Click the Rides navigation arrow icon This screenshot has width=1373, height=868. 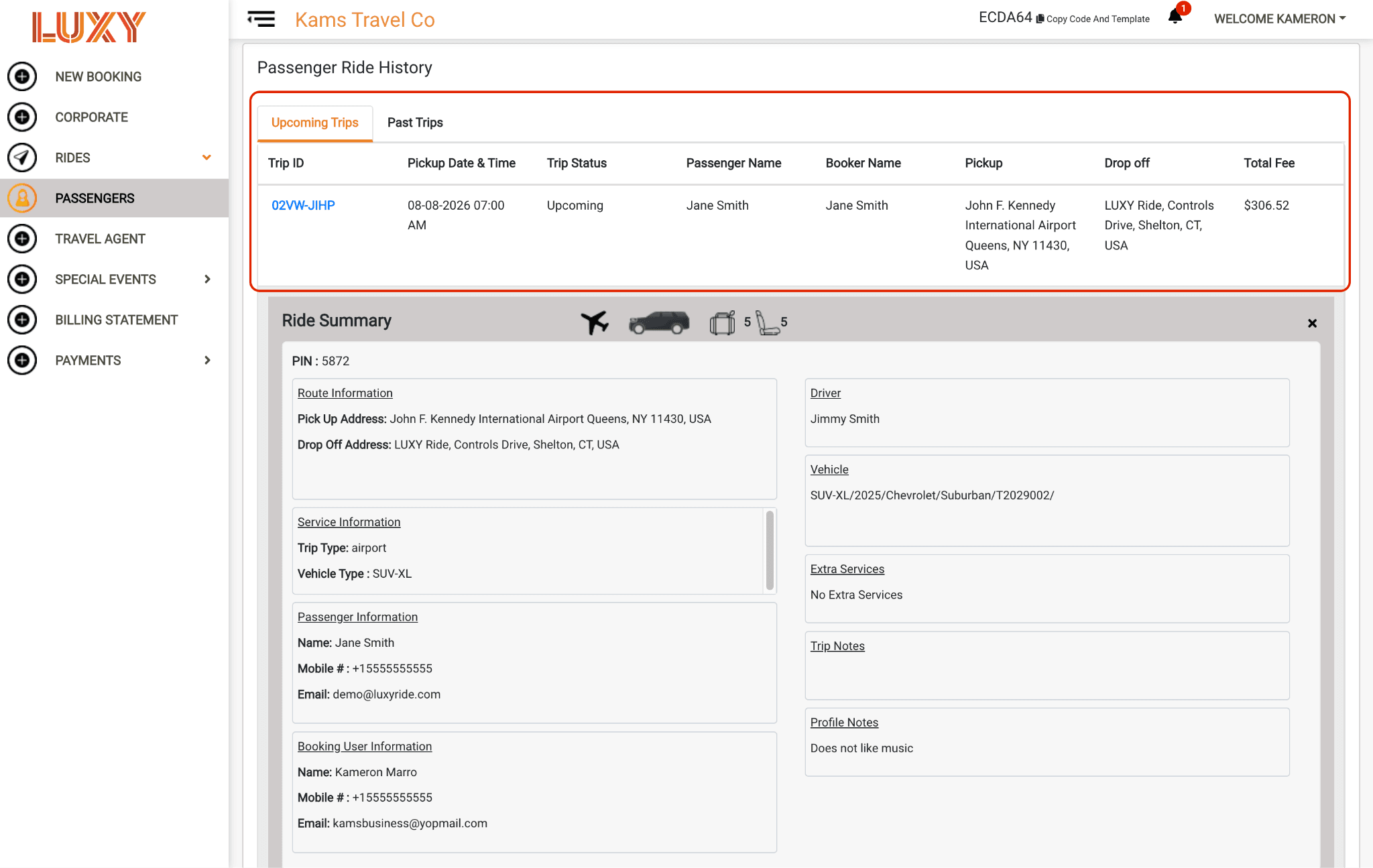click(x=22, y=158)
